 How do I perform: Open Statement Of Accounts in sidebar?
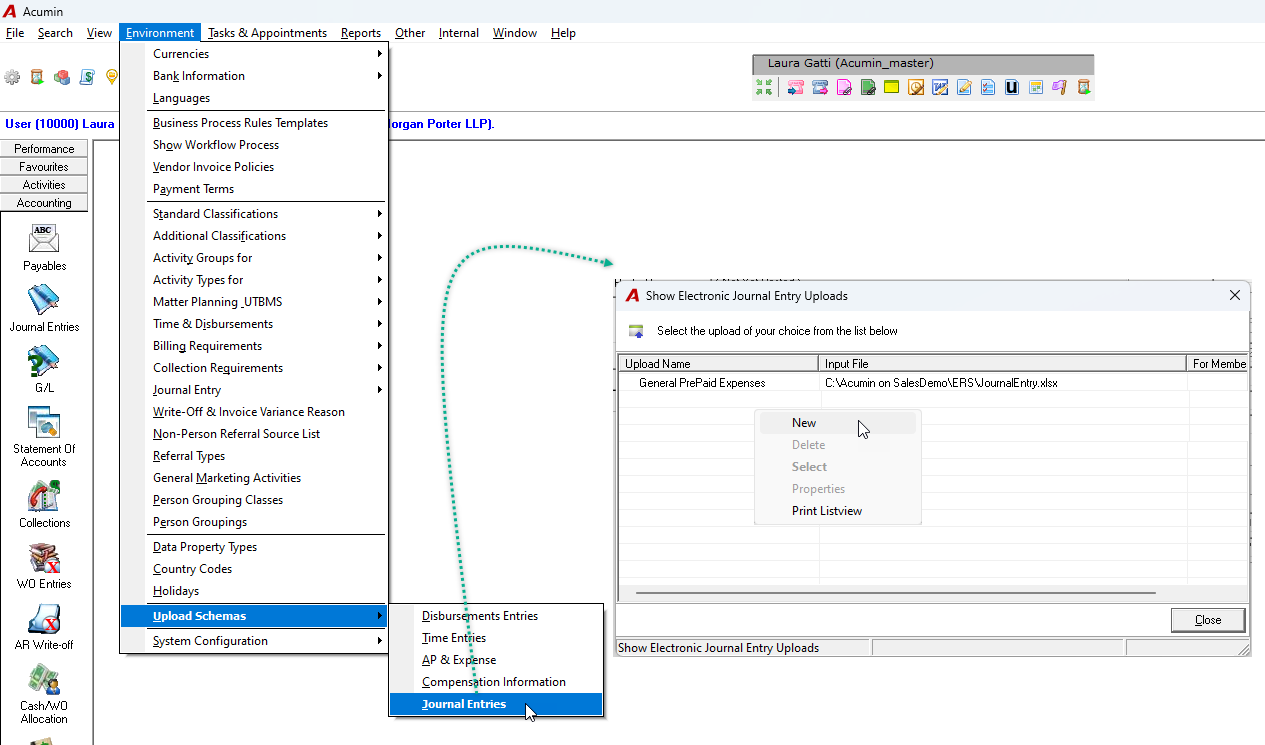pyautogui.click(x=44, y=437)
